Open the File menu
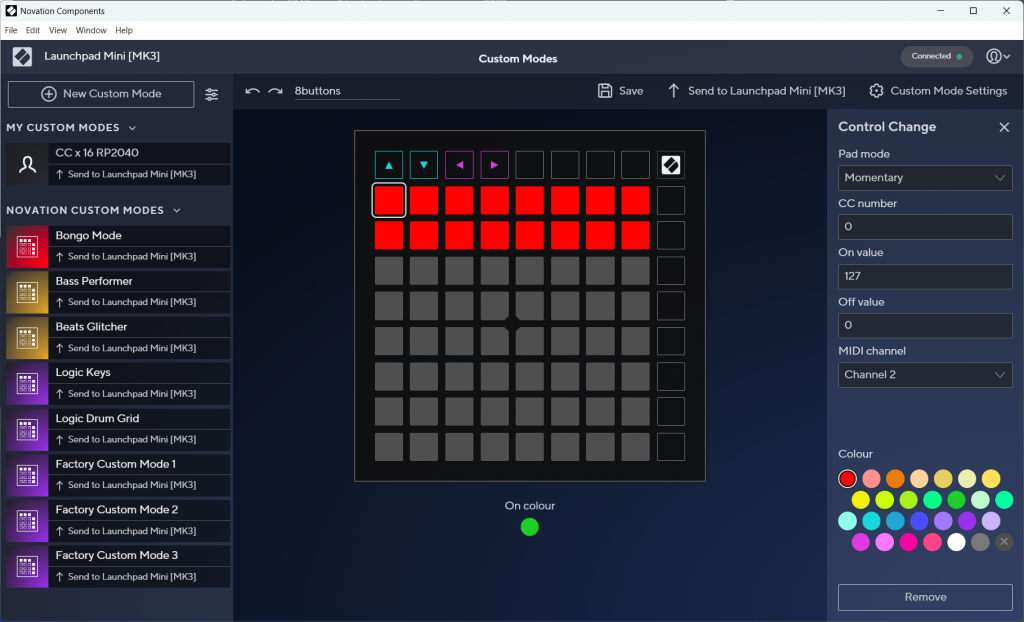 coord(11,30)
